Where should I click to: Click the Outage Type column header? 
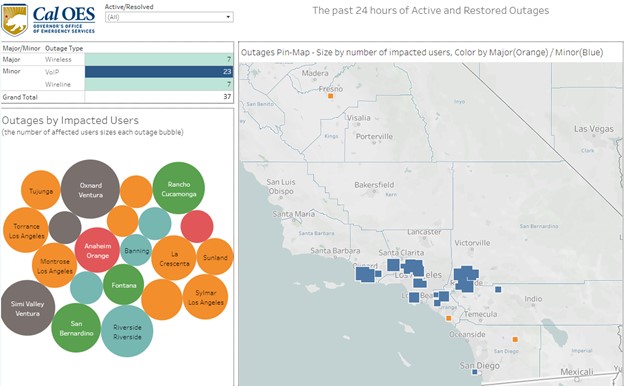[x=64, y=48]
